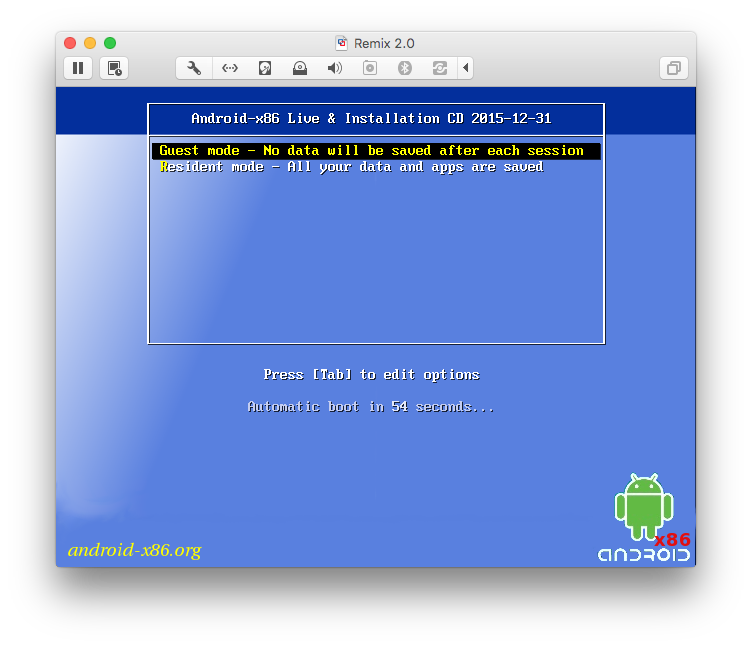752x647 pixels.
Task: Collapse the device toolbar arrow
Action: 466,68
